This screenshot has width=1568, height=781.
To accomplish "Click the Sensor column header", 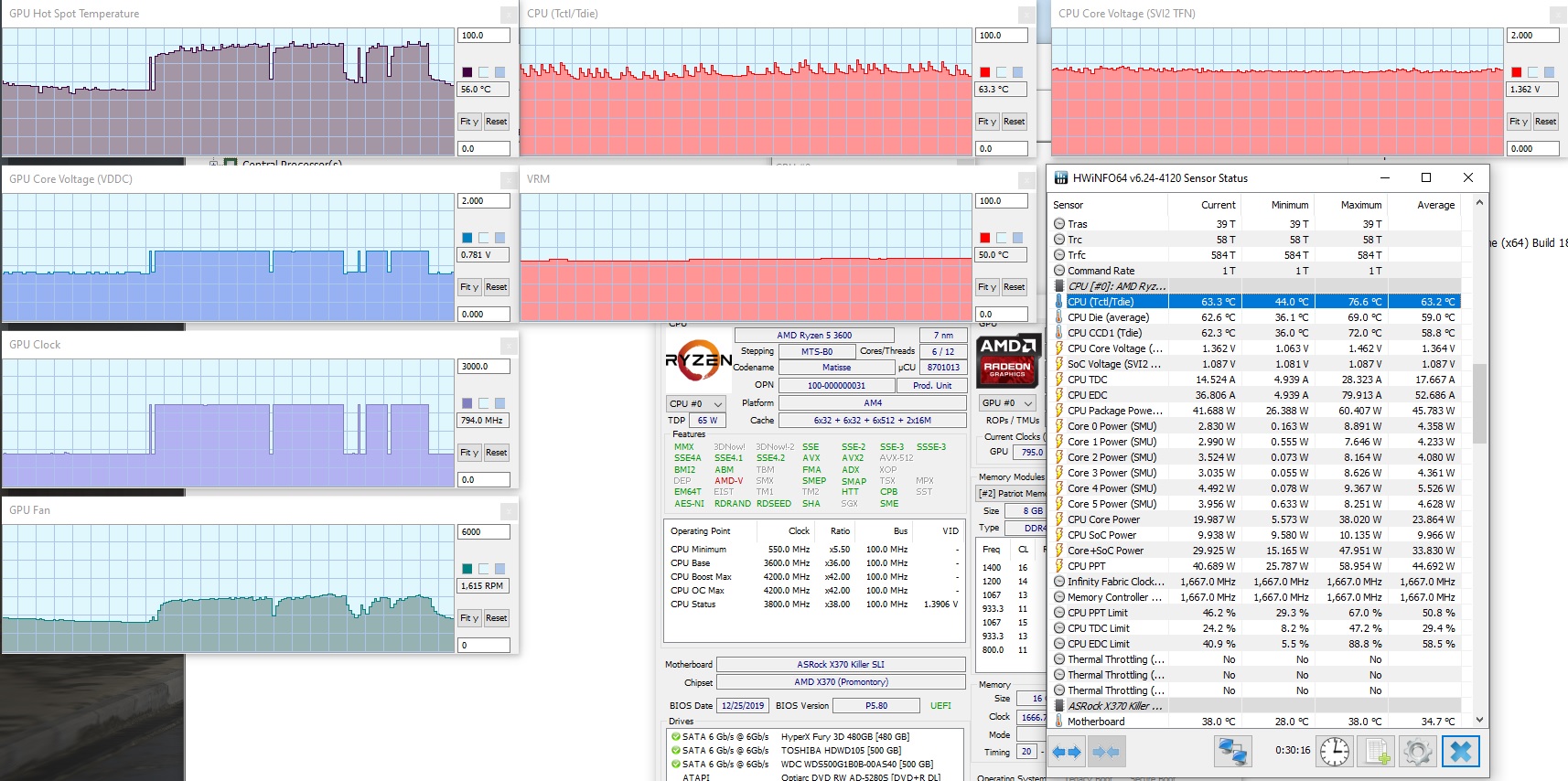I will (1109, 205).
